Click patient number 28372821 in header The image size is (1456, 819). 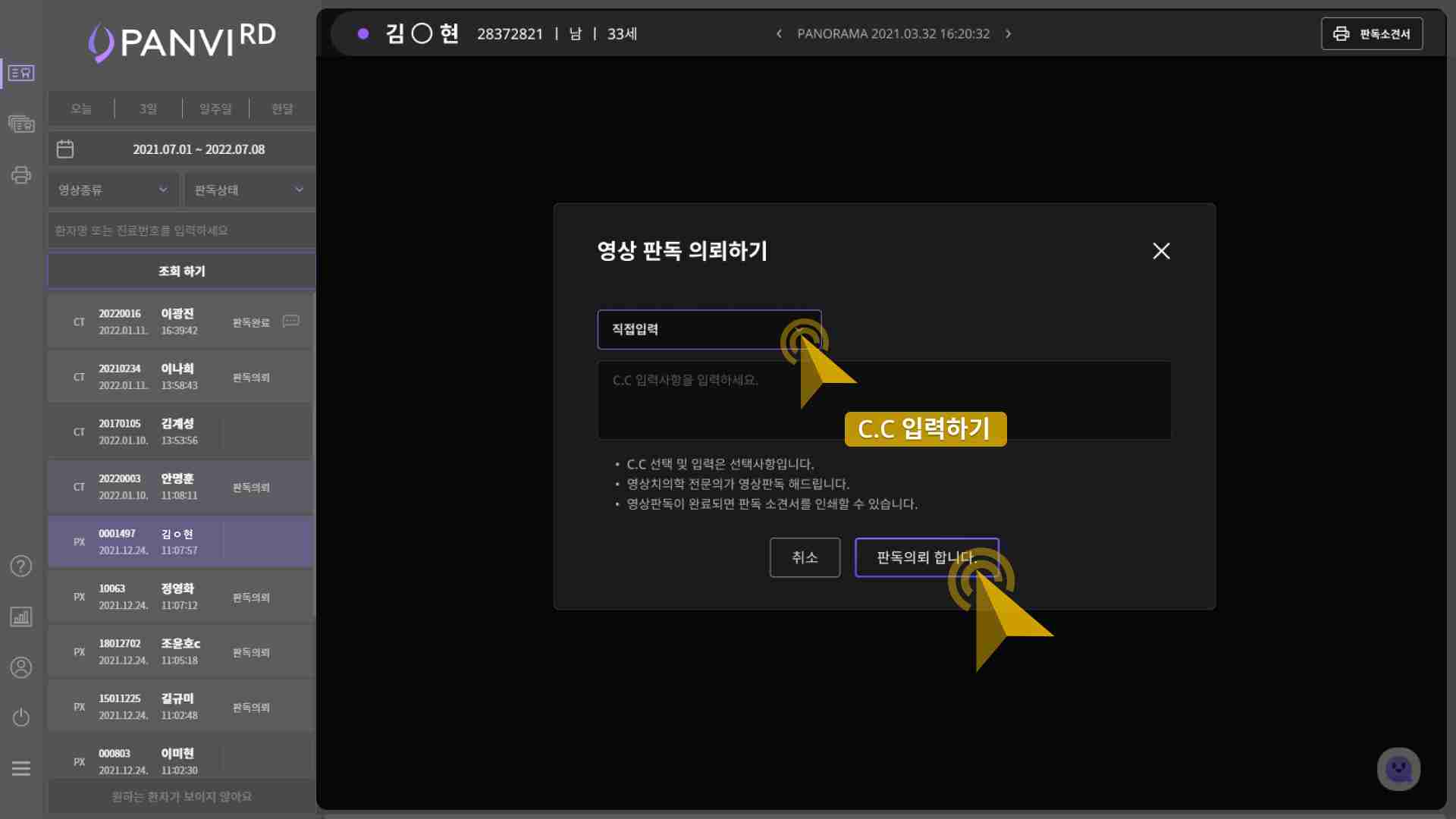(510, 34)
